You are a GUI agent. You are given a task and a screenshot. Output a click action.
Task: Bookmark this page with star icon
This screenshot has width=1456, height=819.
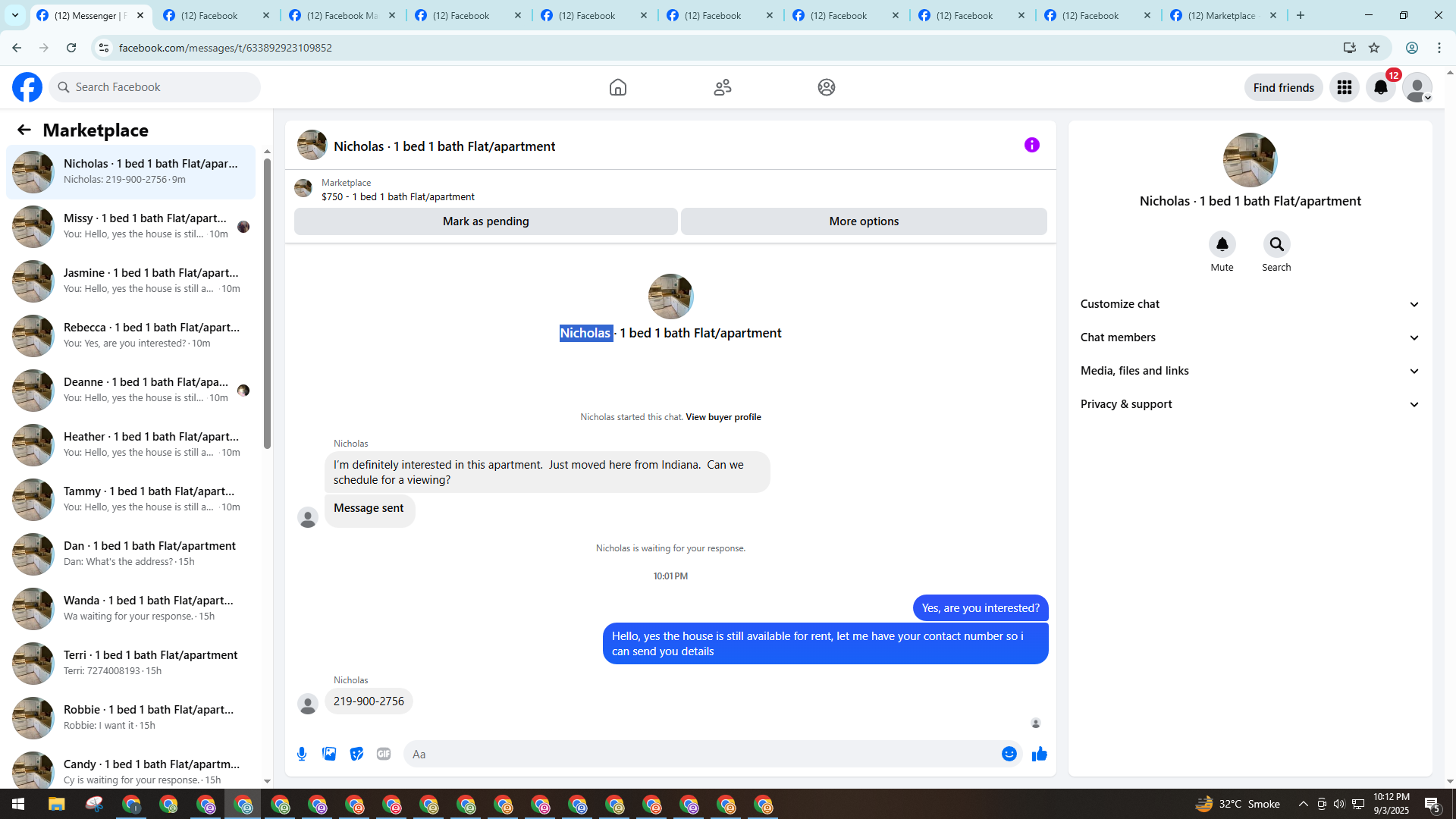[x=1374, y=48]
